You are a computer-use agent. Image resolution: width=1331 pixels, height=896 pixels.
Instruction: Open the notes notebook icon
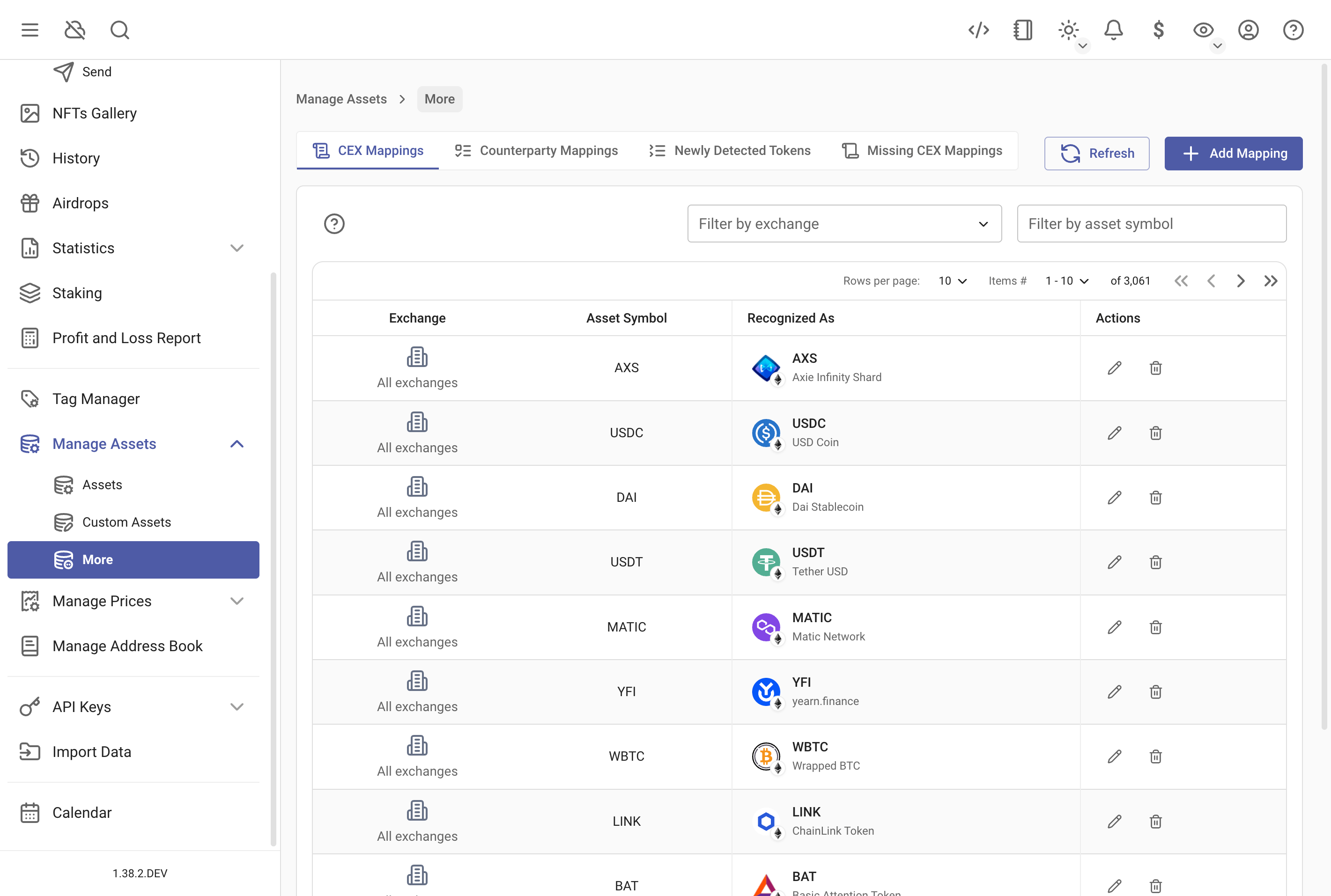pyautogui.click(x=1023, y=29)
